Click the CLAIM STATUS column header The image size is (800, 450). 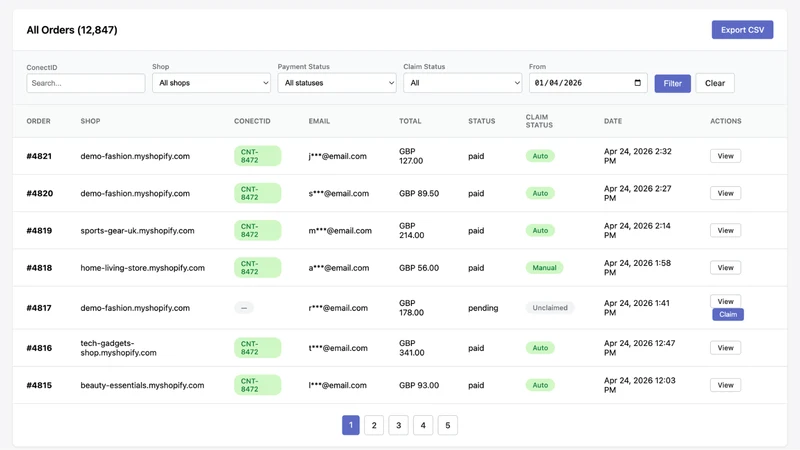pos(539,121)
